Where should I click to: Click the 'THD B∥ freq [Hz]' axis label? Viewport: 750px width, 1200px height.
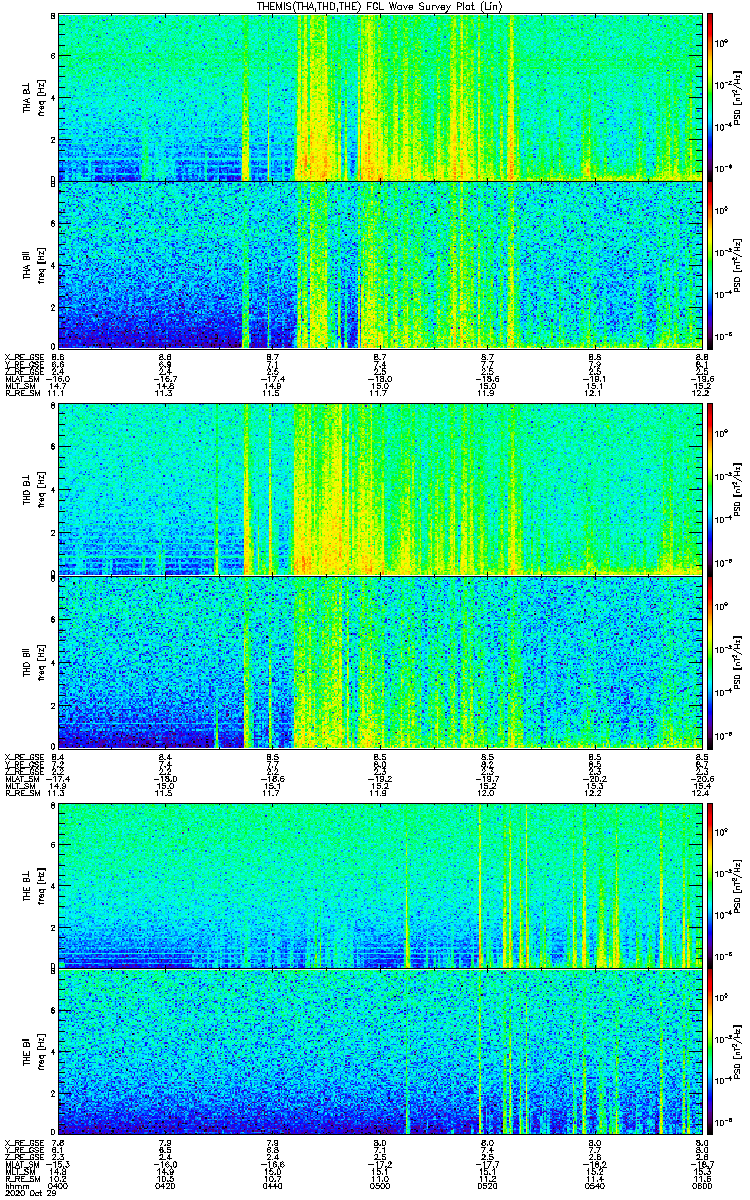(33, 661)
